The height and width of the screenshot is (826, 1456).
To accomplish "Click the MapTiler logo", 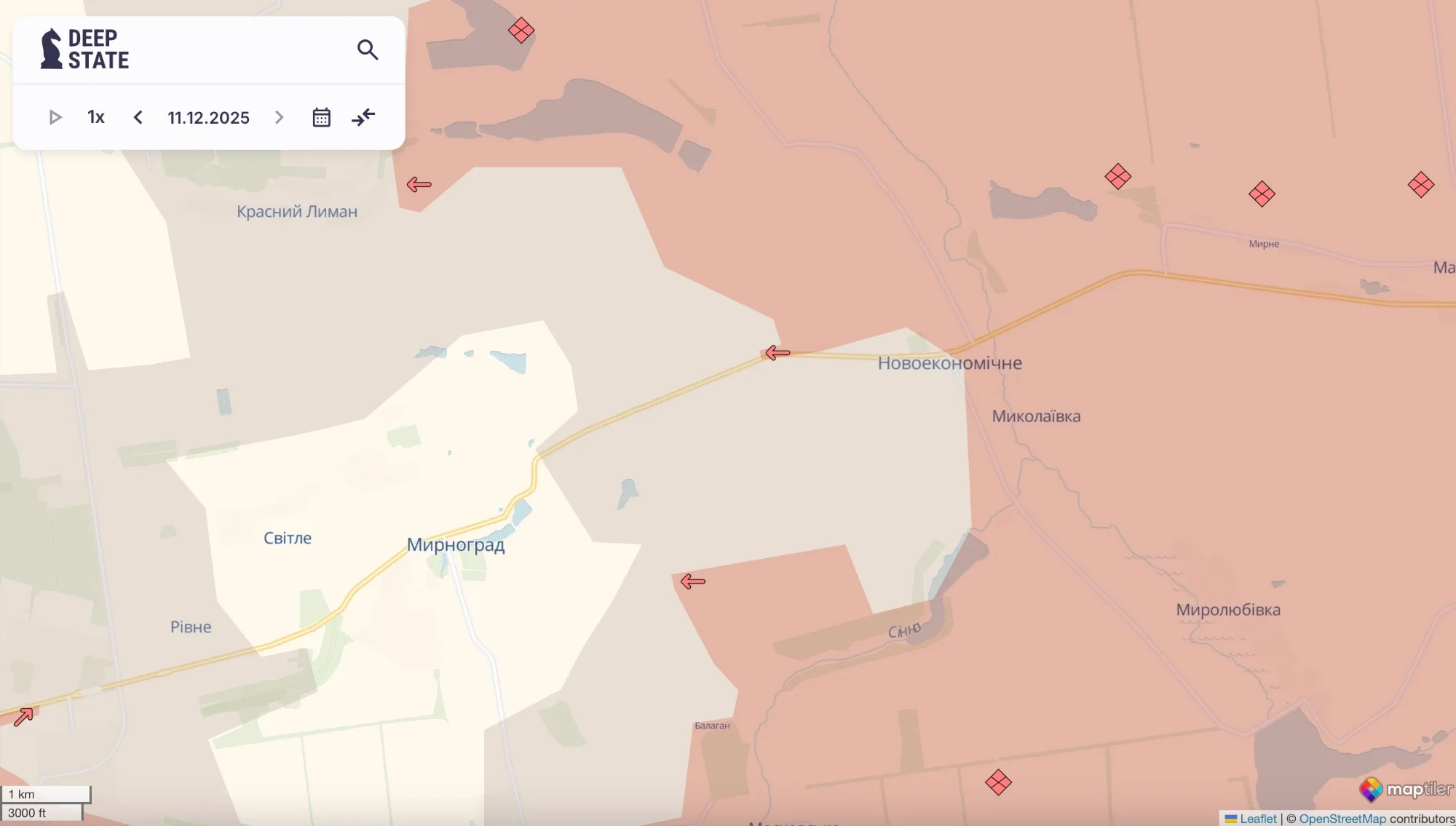I will click(1405, 790).
